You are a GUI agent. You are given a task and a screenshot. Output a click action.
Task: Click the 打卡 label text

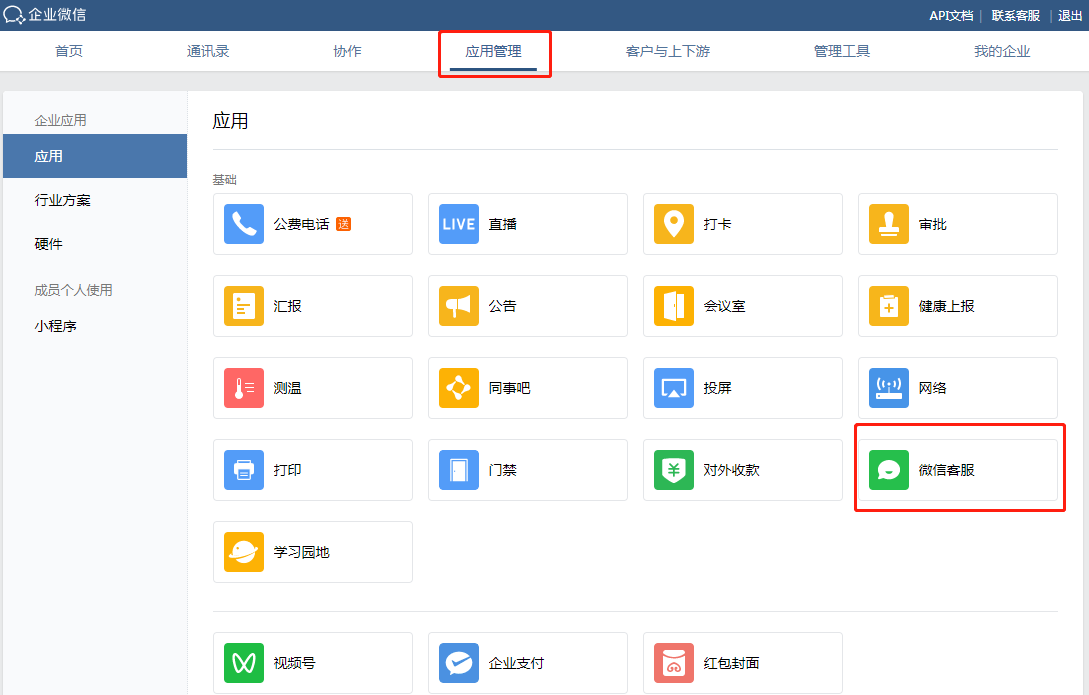pyautogui.click(x=717, y=224)
